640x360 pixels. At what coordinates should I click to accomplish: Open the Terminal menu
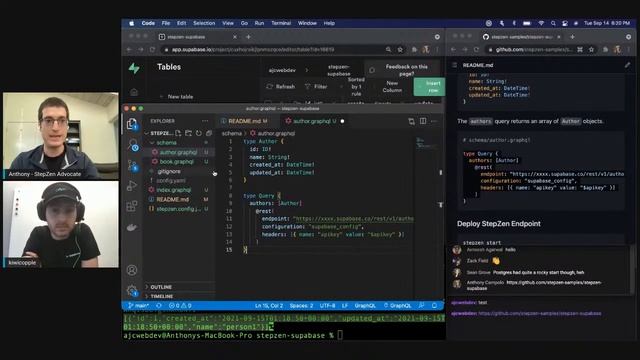[281, 23]
